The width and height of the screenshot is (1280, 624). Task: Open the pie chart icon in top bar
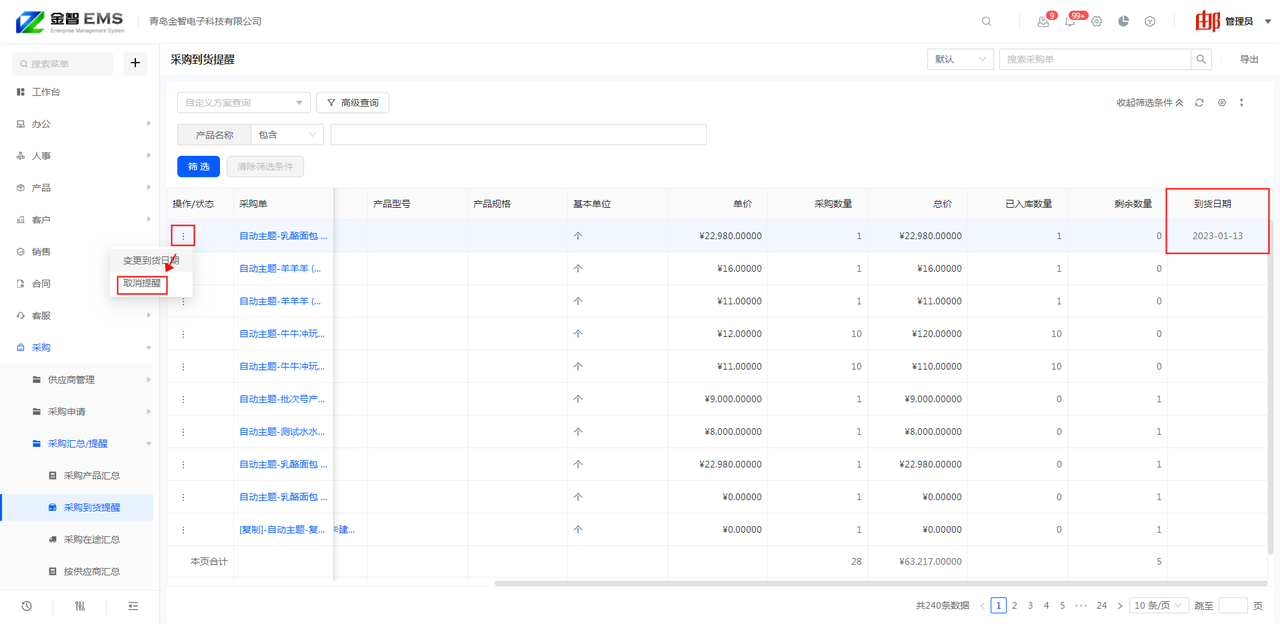click(x=1124, y=21)
